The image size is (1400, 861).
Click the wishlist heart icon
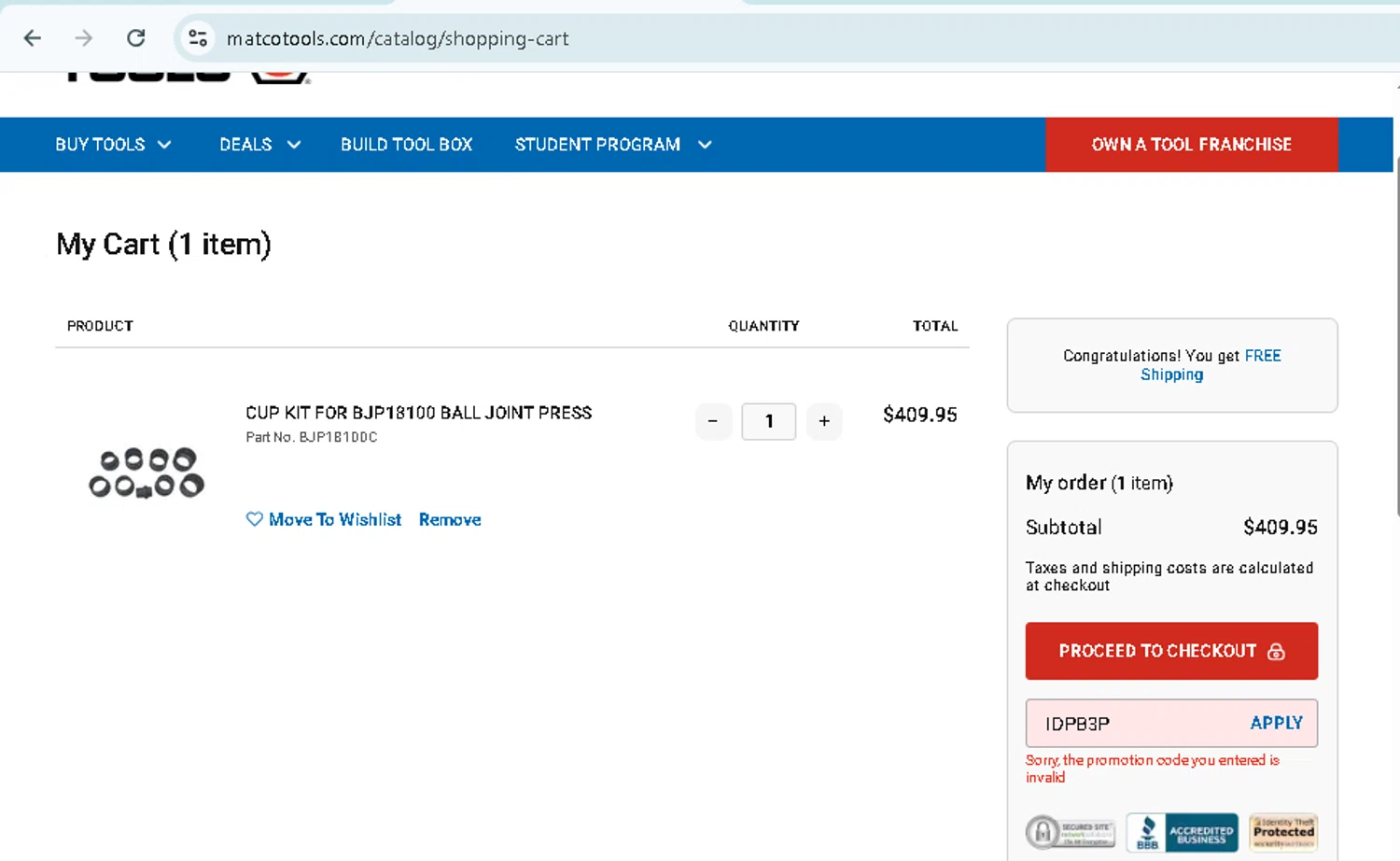point(254,519)
